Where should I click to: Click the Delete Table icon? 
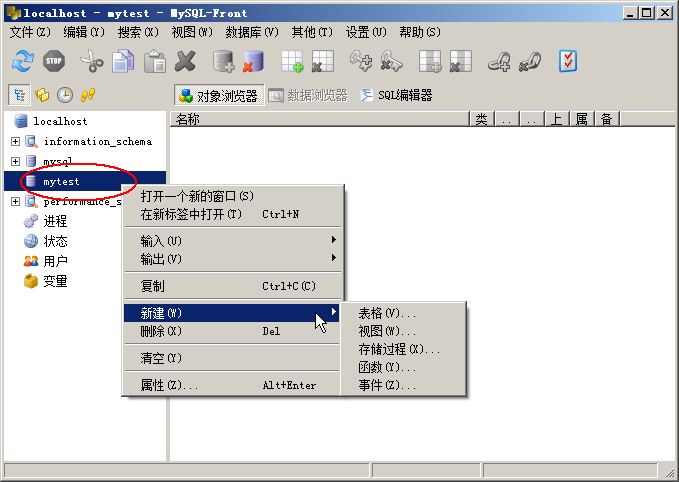point(323,61)
